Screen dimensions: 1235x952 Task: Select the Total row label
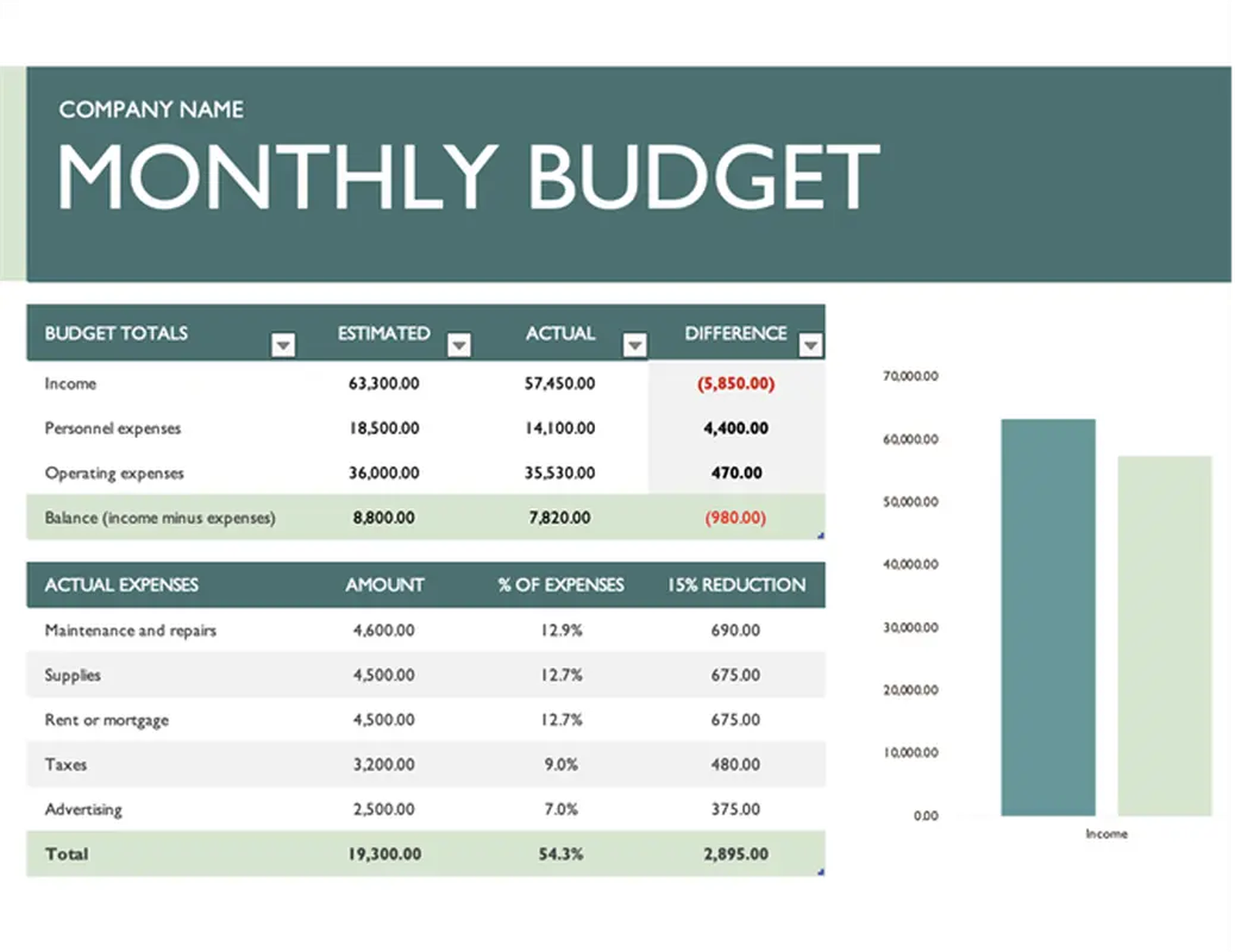point(66,854)
